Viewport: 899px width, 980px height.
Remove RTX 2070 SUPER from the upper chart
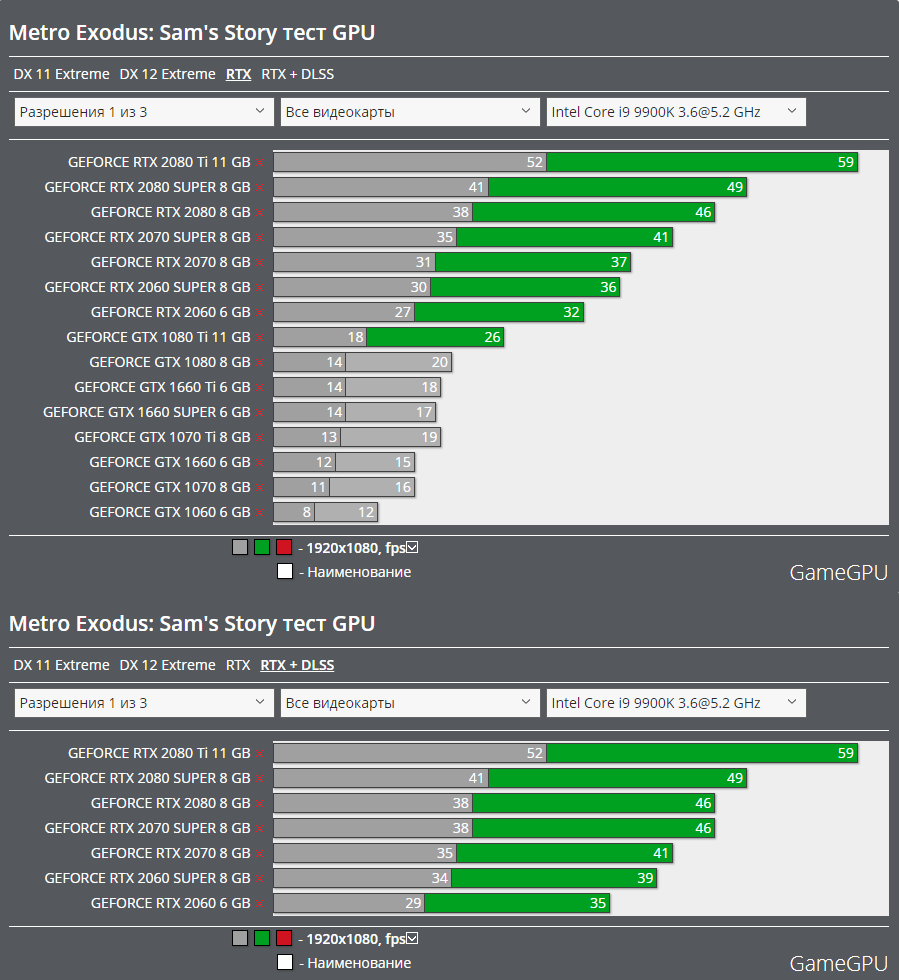[259, 238]
